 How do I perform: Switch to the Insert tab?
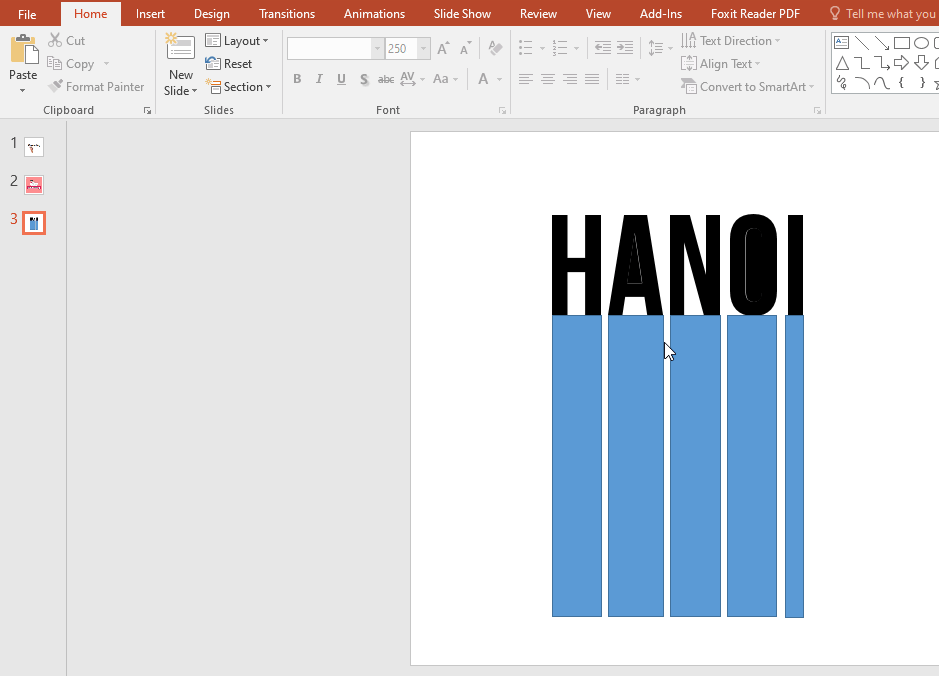coord(150,13)
